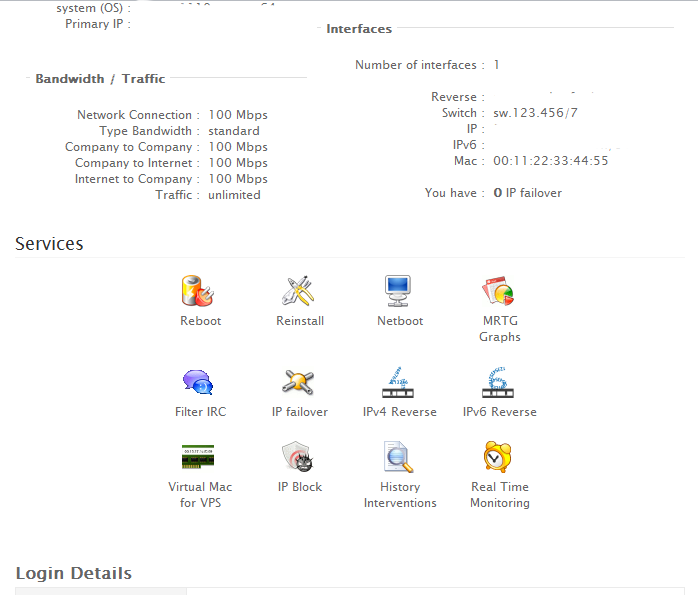Click the IPv4 Reverse icon
Image resolution: width=698 pixels, height=595 pixels.
click(399, 382)
